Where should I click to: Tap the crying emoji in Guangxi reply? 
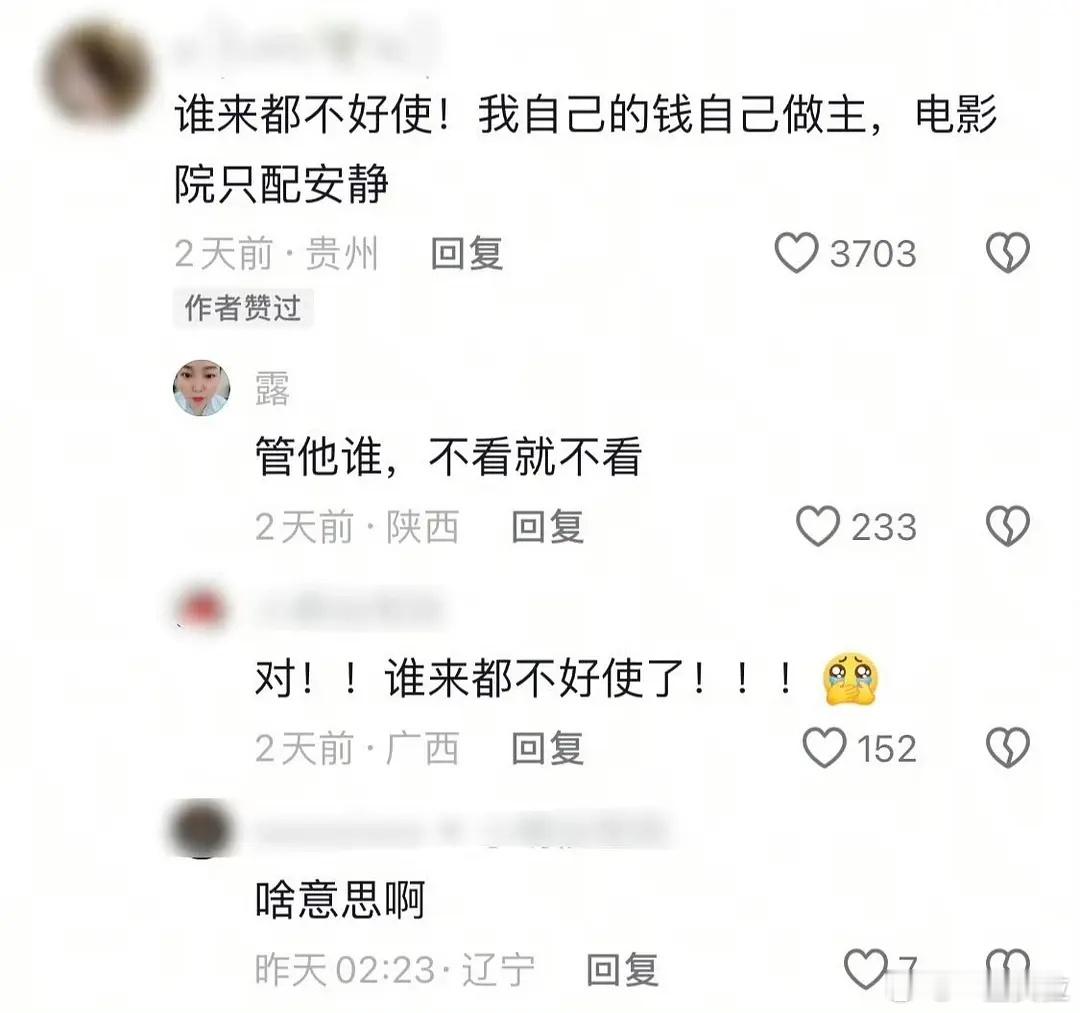tap(851, 678)
